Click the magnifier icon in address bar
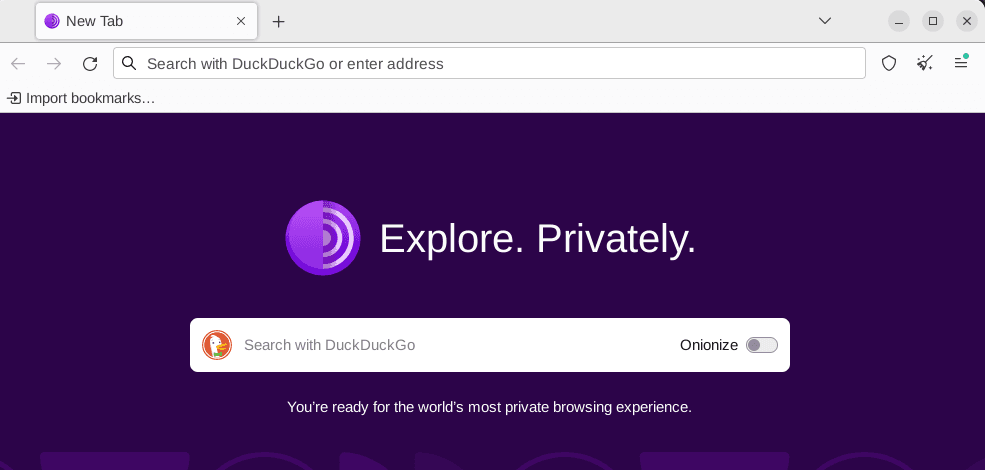985x470 pixels. click(129, 63)
